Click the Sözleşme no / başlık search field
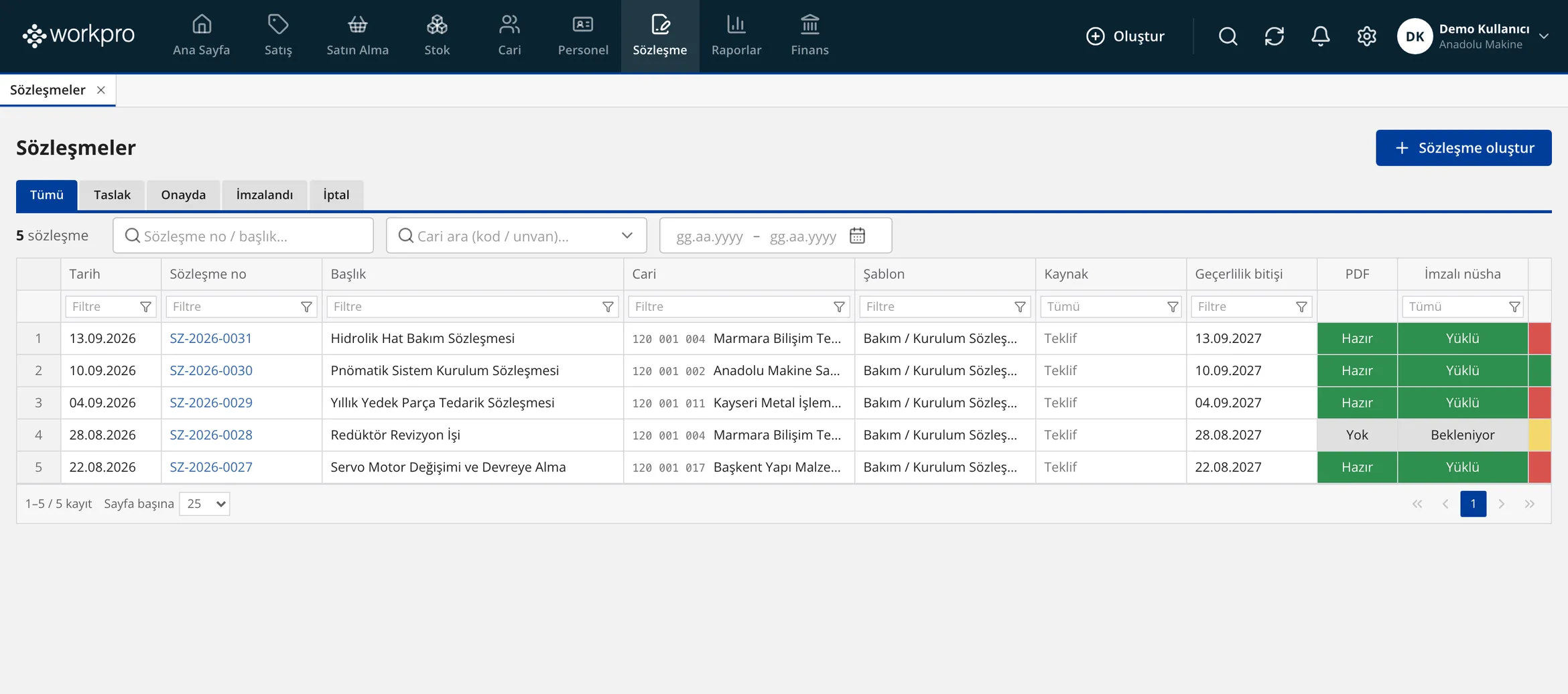 pyautogui.click(x=243, y=236)
